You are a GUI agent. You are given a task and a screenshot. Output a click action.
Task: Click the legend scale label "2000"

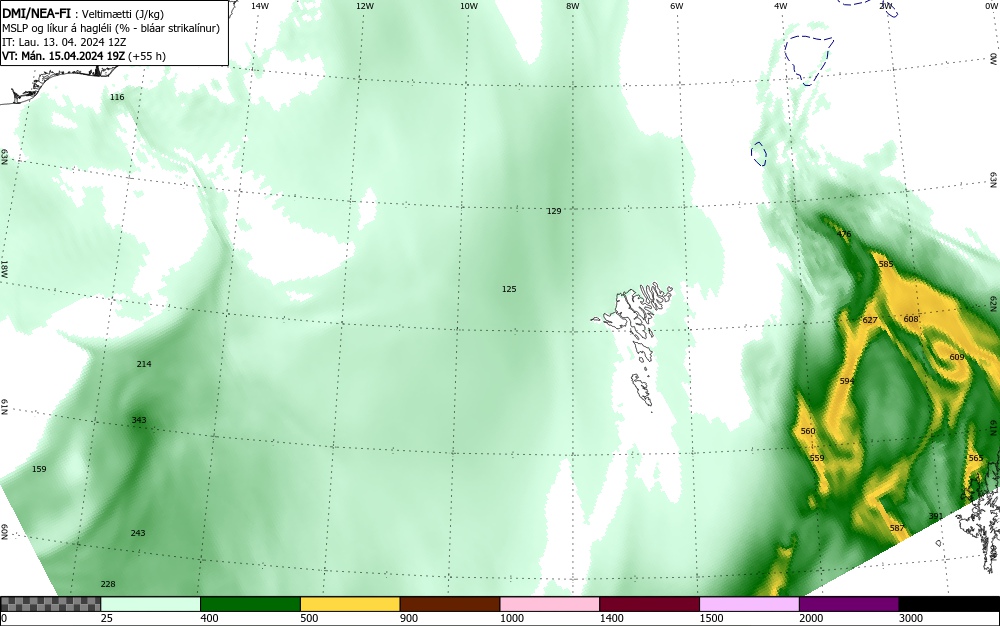click(811, 618)
